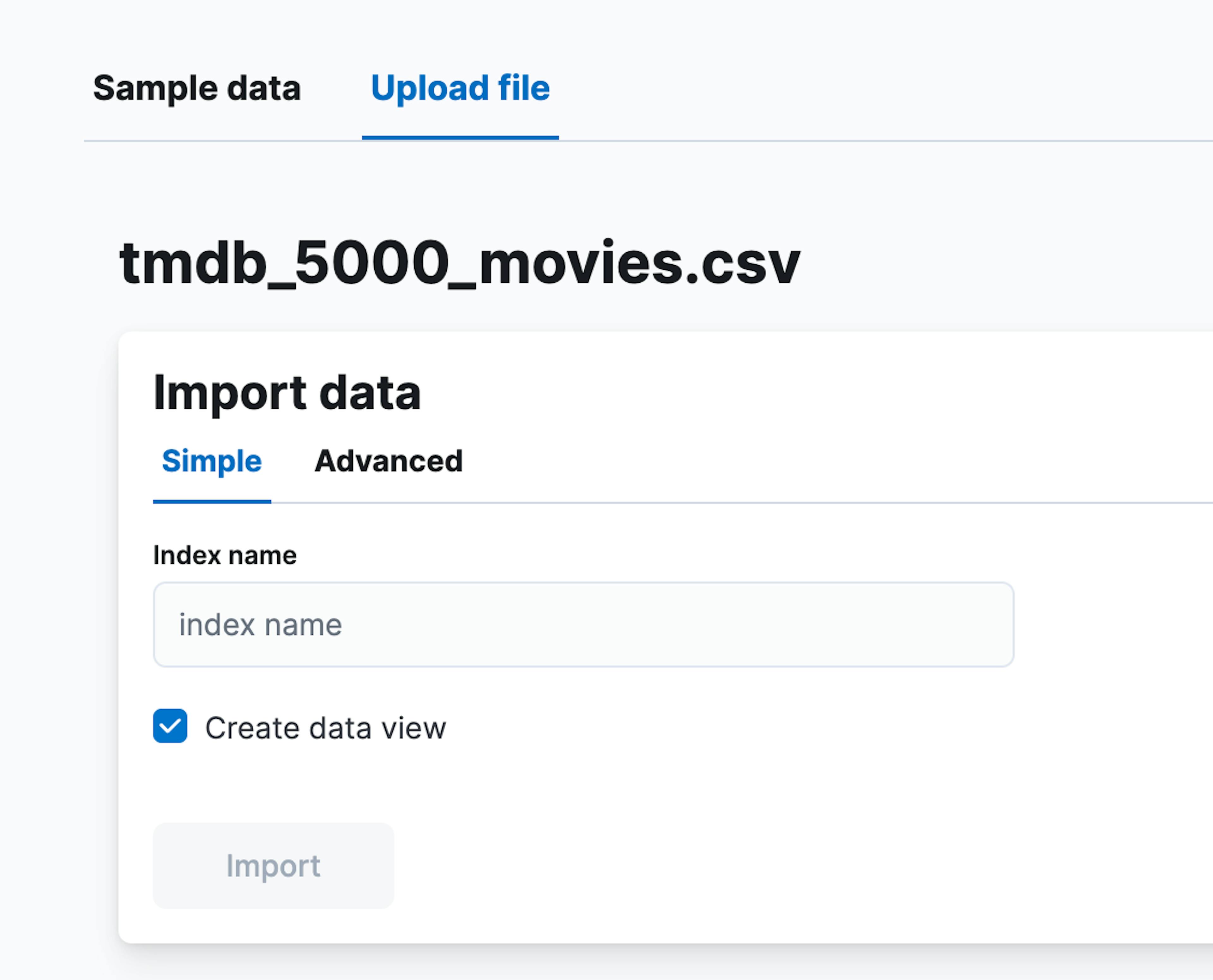This screenshot has height=980, width=1213.
Task: Click the word 'Advanced' in Import data panel
Action: tap(389, 461)
